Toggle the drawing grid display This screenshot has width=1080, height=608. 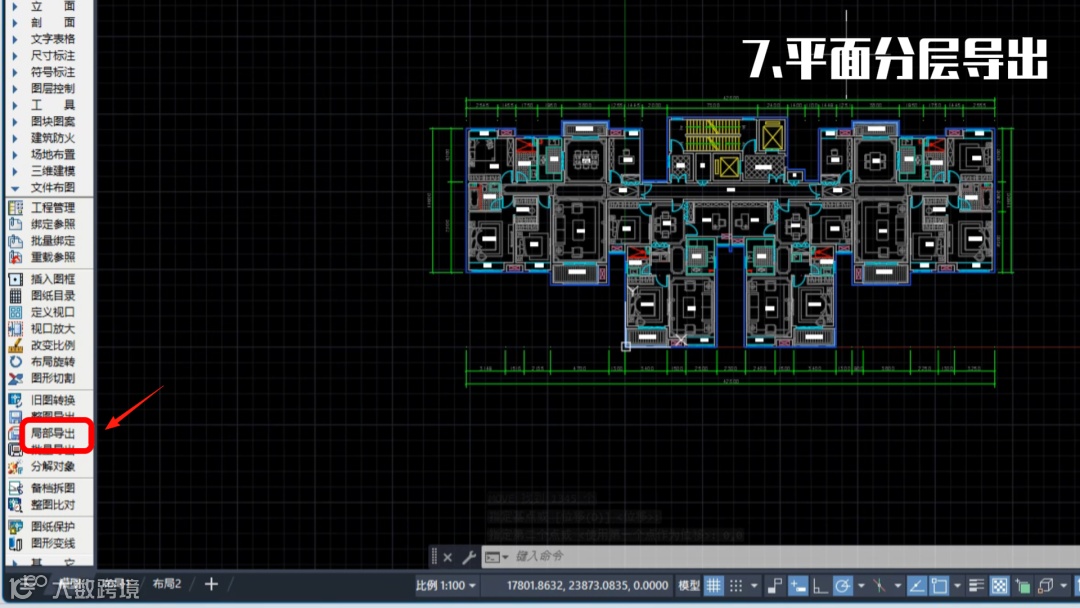tap(714, 586)
